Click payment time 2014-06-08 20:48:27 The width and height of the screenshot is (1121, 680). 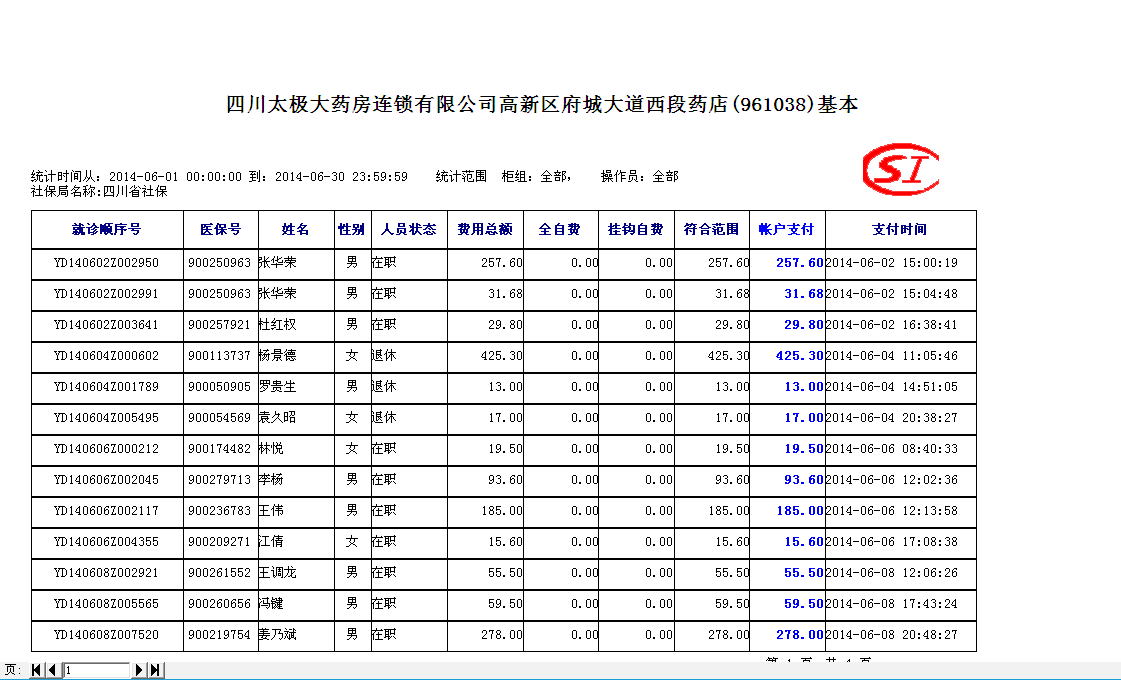pos(892,635)
